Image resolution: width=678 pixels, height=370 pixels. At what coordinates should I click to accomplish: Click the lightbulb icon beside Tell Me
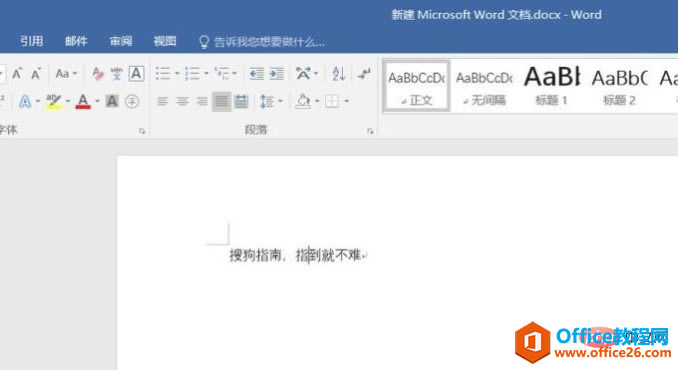click(x=204, y=42)
